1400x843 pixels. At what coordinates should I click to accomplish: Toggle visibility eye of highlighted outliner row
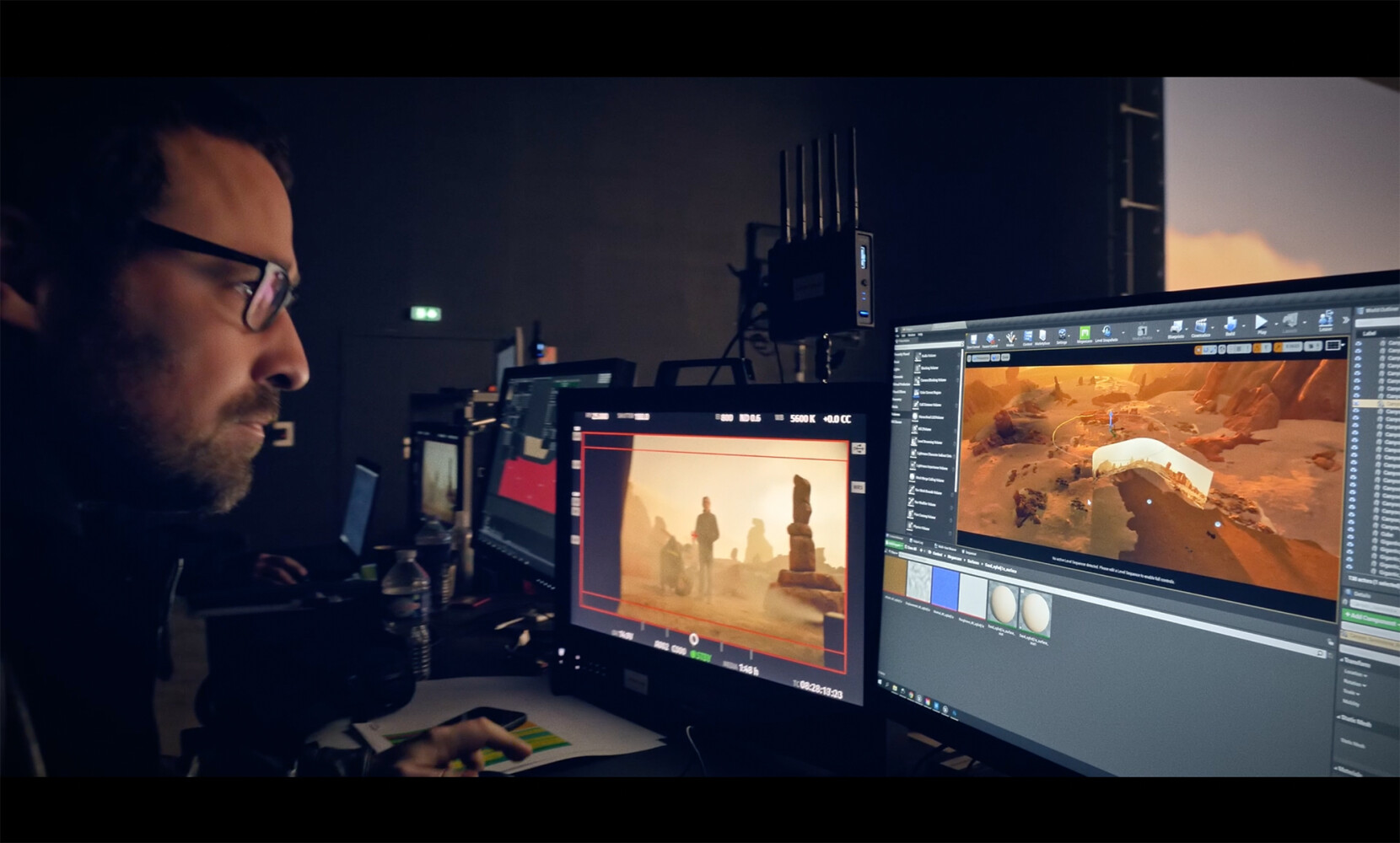click(1356, 403)
